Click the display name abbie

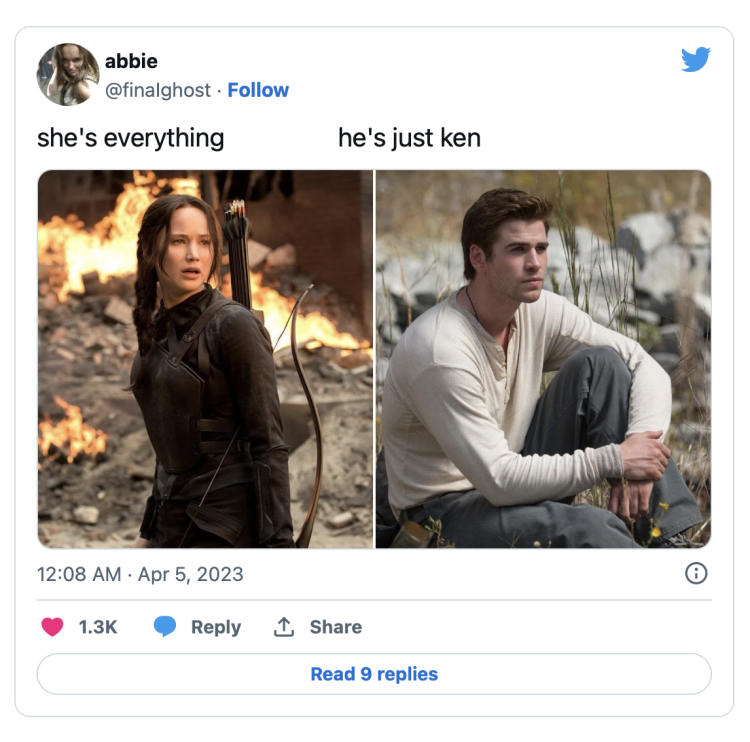pos(131,61)
